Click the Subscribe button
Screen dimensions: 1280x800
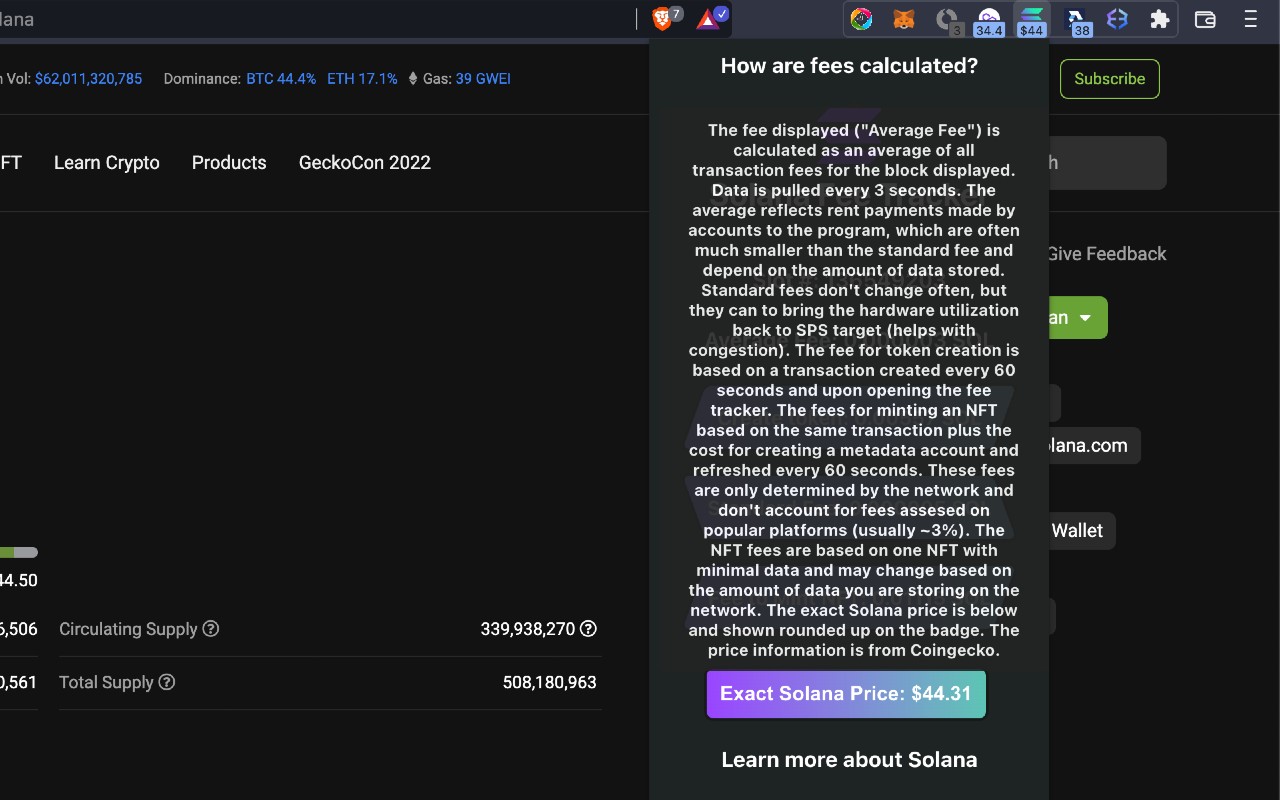(1109, 78)
